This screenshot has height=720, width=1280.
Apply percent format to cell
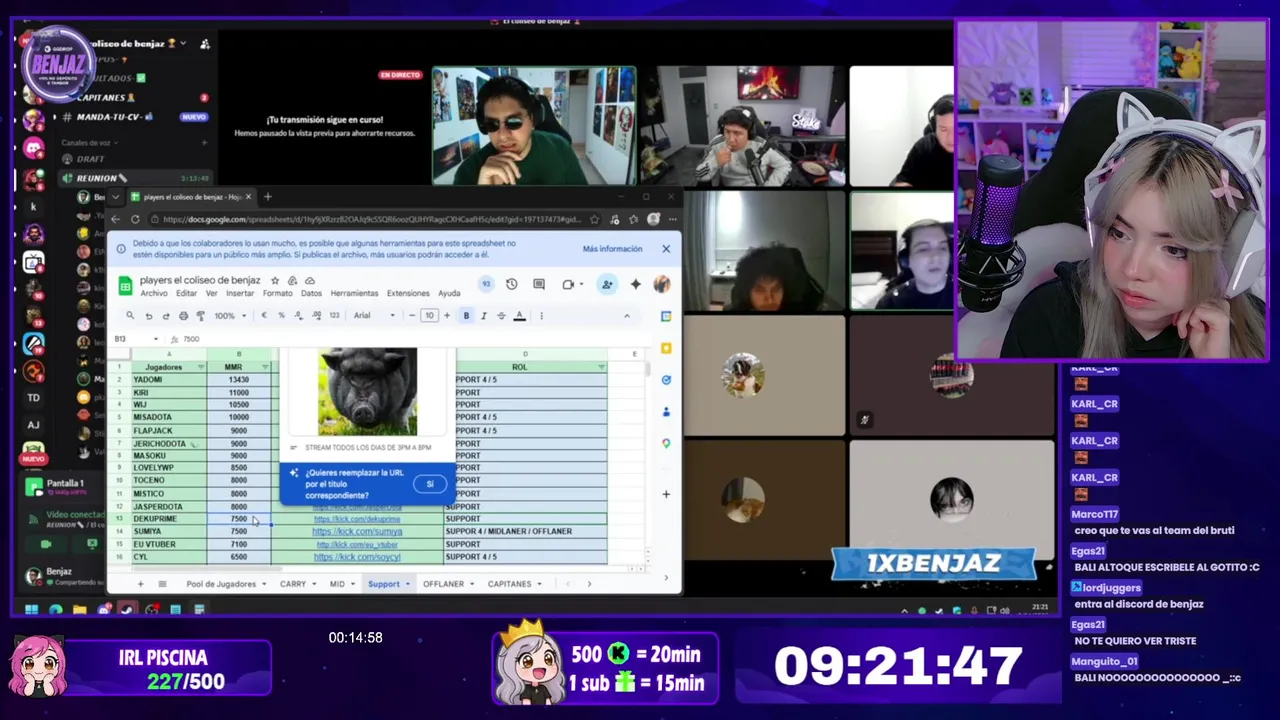pos(281,316)
